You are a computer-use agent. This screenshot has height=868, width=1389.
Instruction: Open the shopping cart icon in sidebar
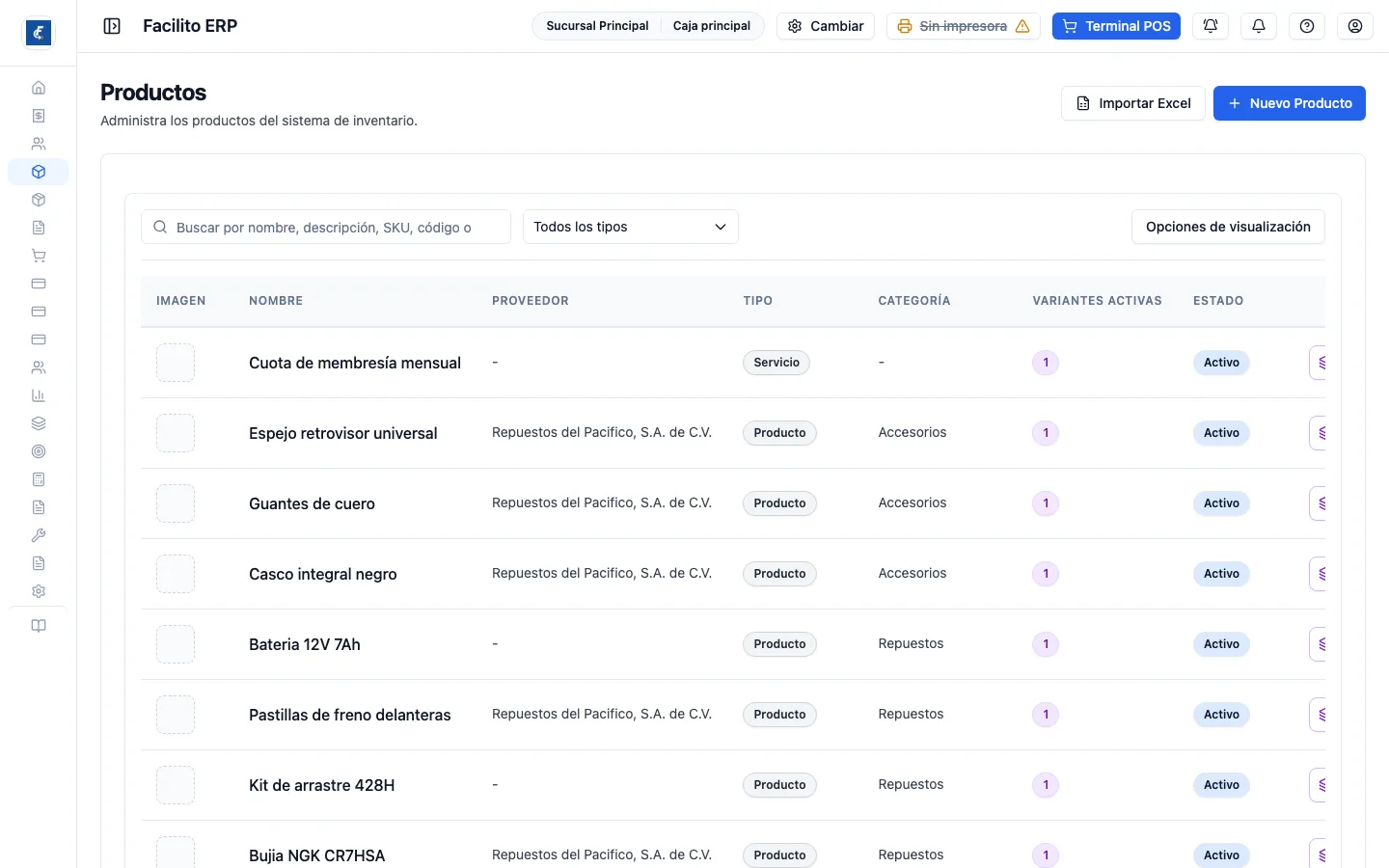(x=39, y=256)
